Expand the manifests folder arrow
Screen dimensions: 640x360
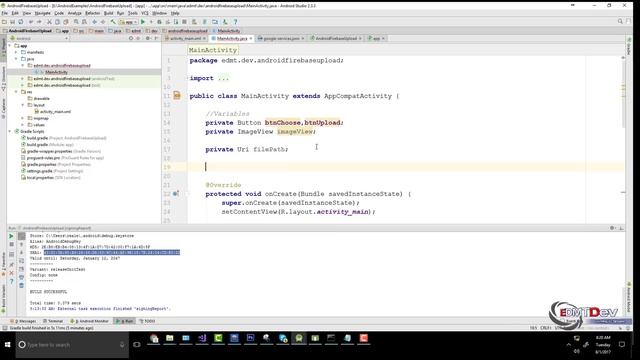click(16, 52)
